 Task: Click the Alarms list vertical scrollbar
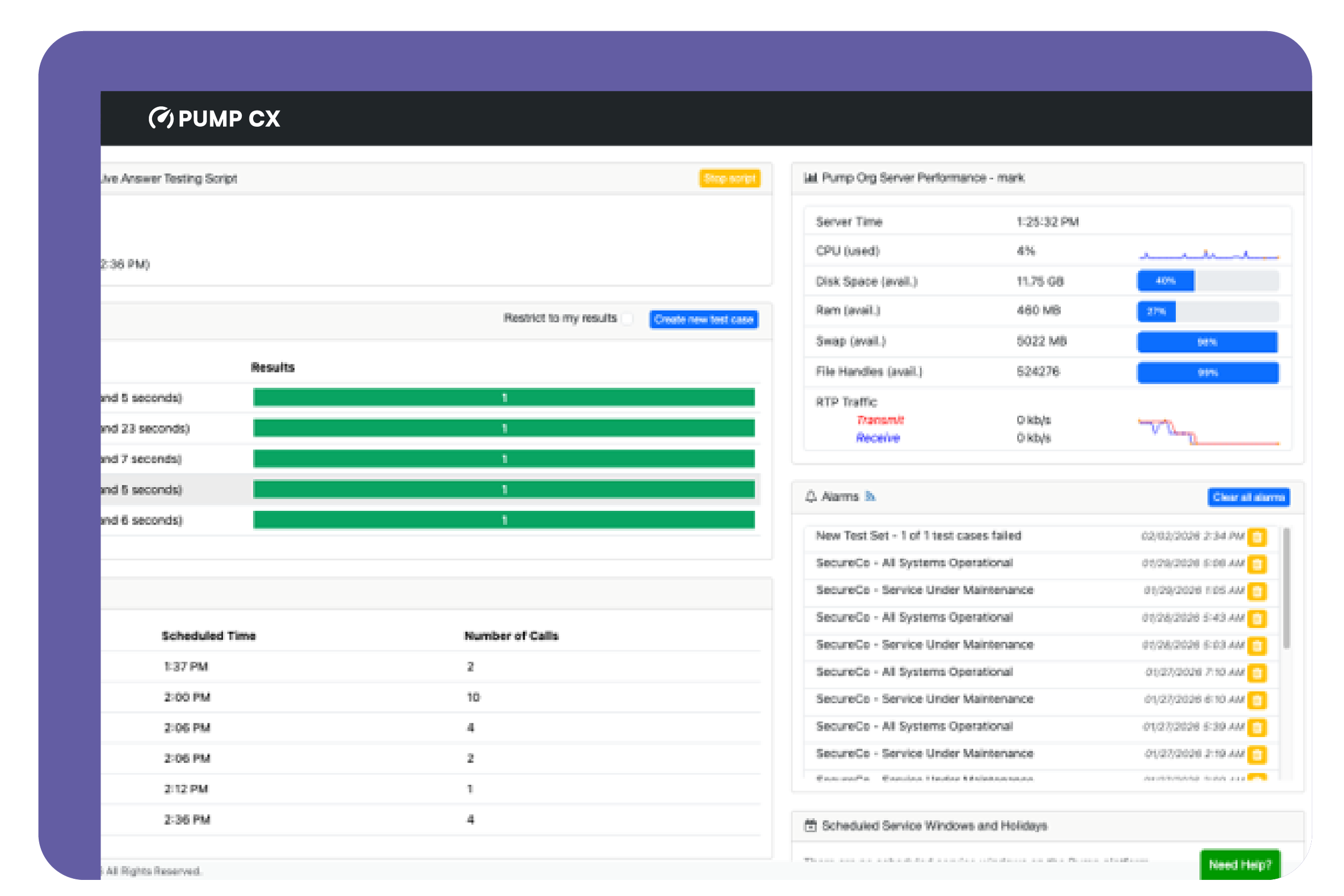click(1286, 589)
